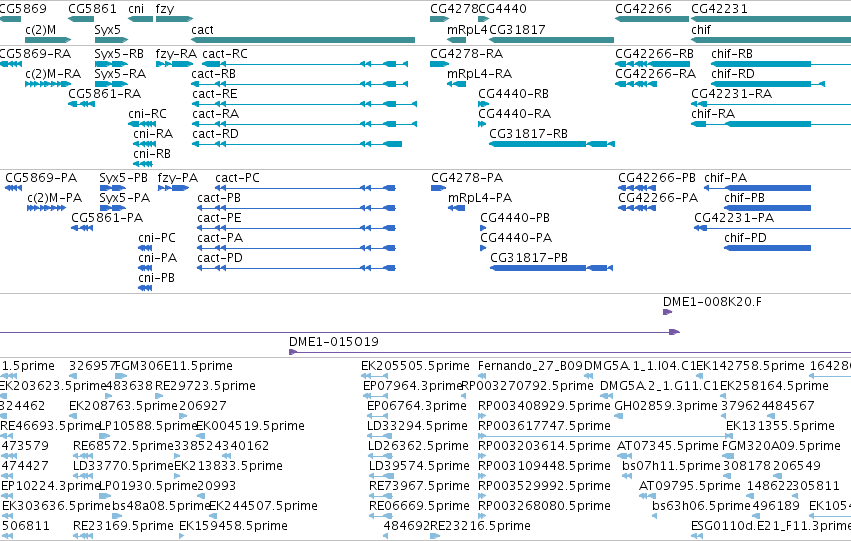Click the Syx5-PB protein label
The width and height of the screenshot is (851, 541).
123,178
